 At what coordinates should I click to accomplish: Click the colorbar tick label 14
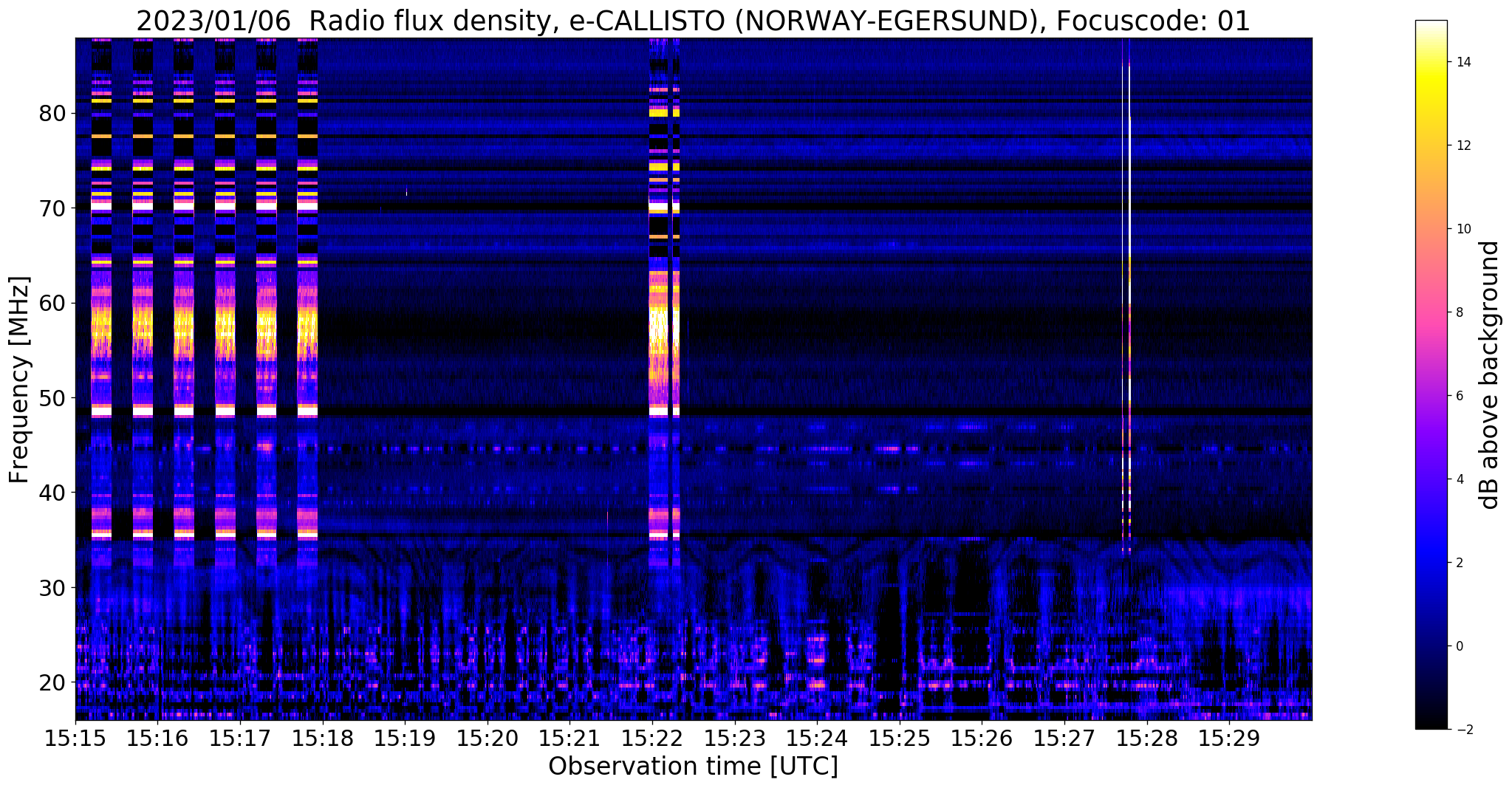tap(1463, 62)
